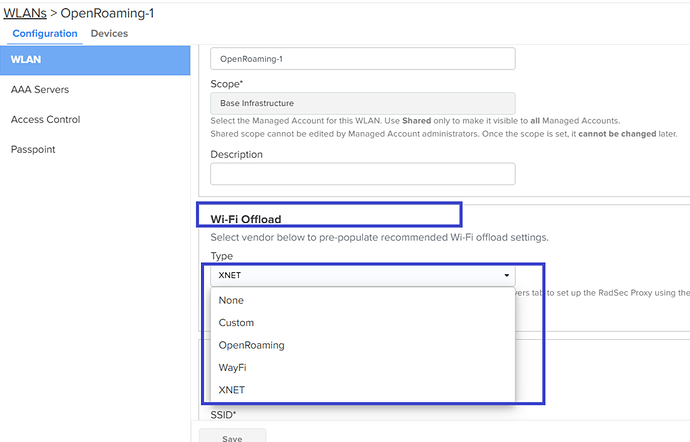Open the WLAN sidebar section
The image size is (690, 442).
point(95,60)
